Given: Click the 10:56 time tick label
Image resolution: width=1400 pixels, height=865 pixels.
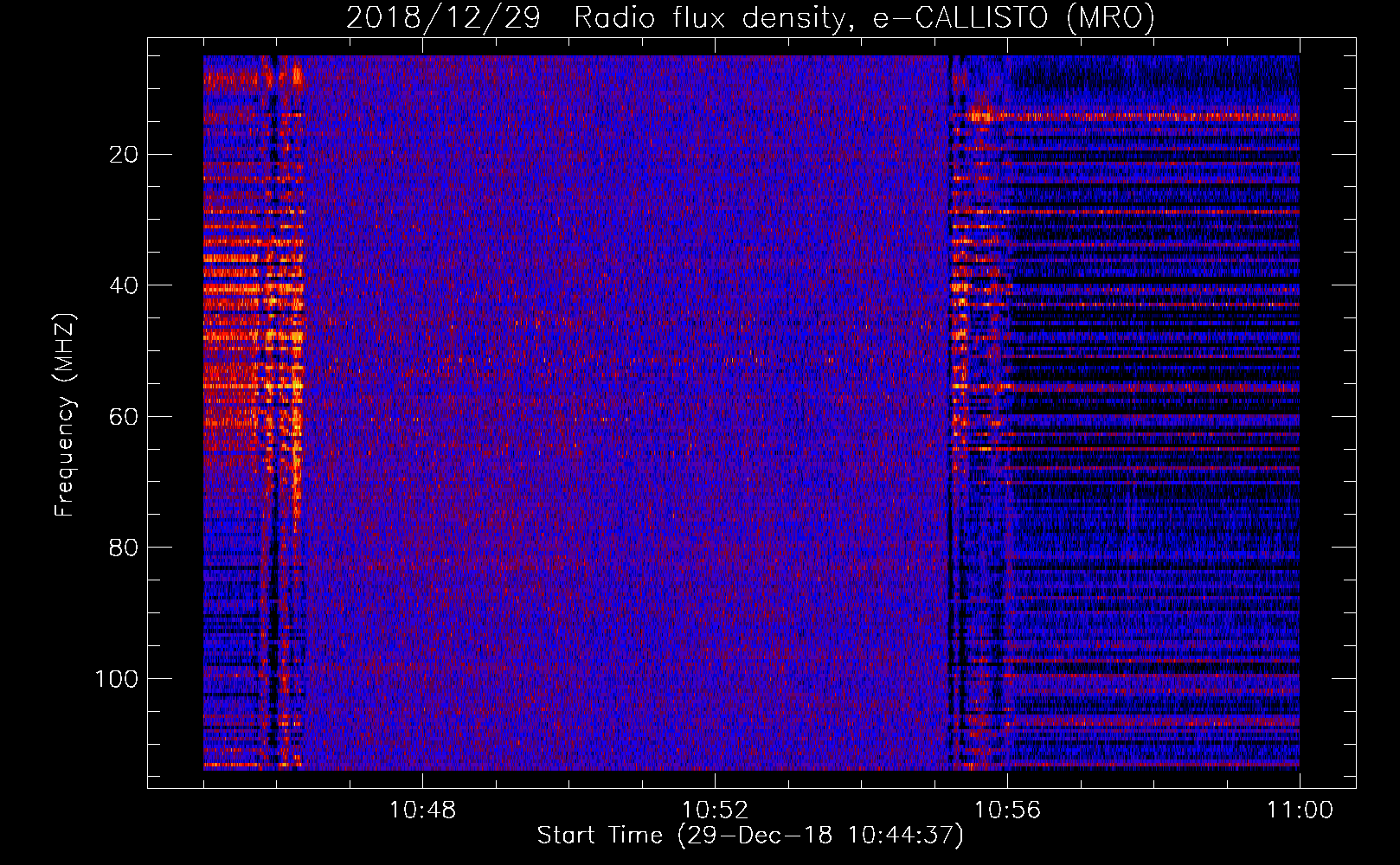Looking at the screenshot, I should (1007, 811).
